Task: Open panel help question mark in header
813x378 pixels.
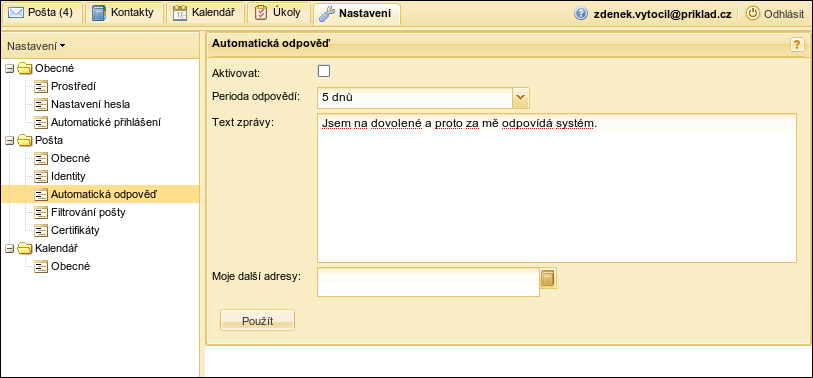Action: point(797,45)
